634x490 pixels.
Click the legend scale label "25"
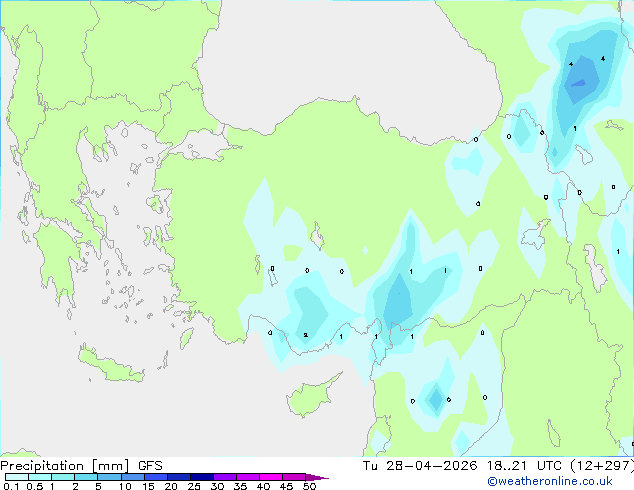(x=194, y=486)
